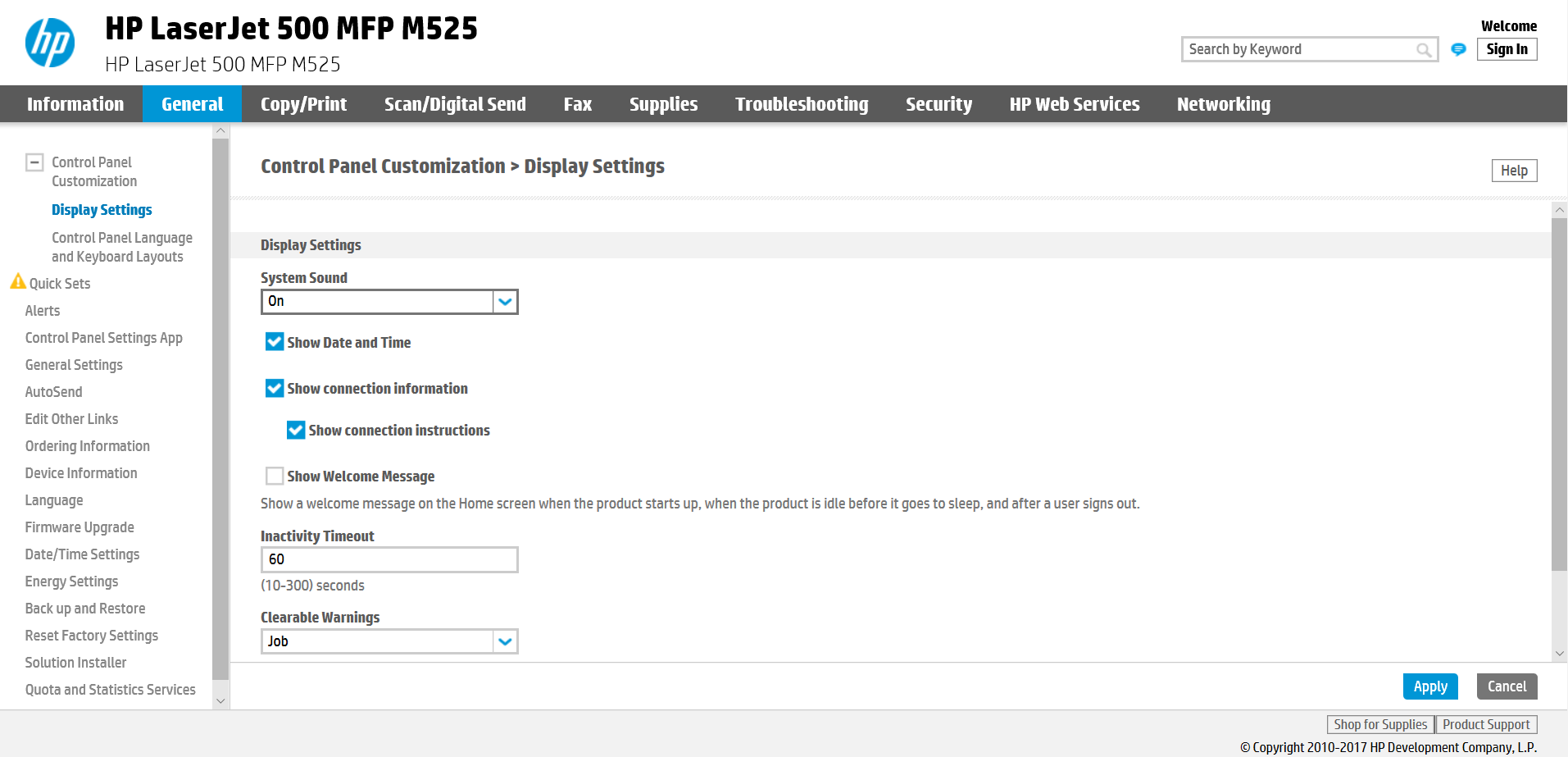Screen dimensions: 1568x757
Task: Open Energy Settings page
Action: 72,581
